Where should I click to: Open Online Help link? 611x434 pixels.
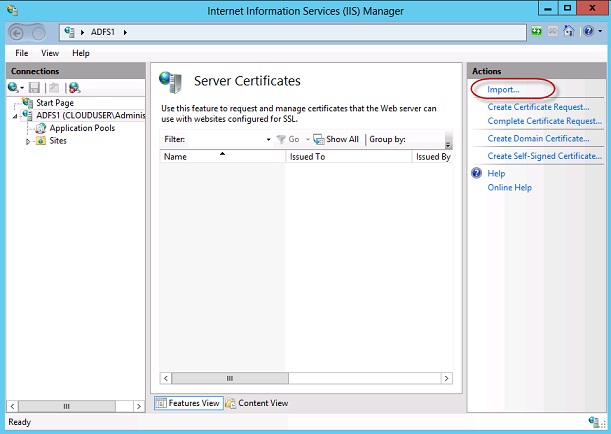point(509,187)
